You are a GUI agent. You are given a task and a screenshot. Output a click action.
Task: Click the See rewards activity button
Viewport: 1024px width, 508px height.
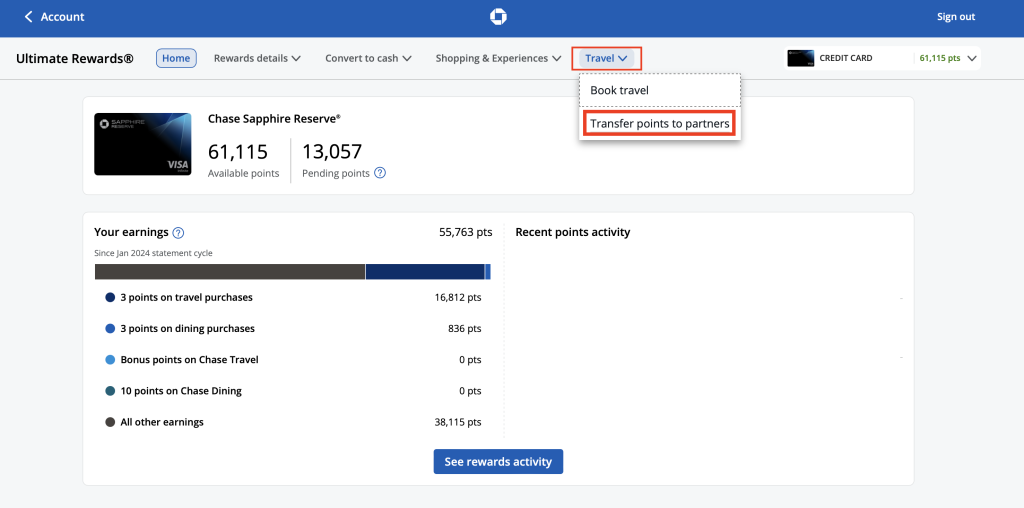point(498,462)
